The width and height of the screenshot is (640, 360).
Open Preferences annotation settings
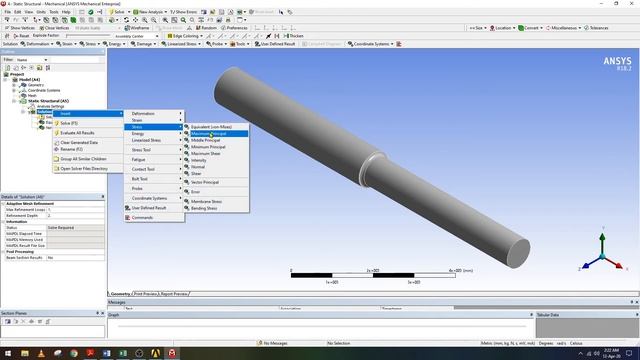pyautogui.click(x=234, y=28)
